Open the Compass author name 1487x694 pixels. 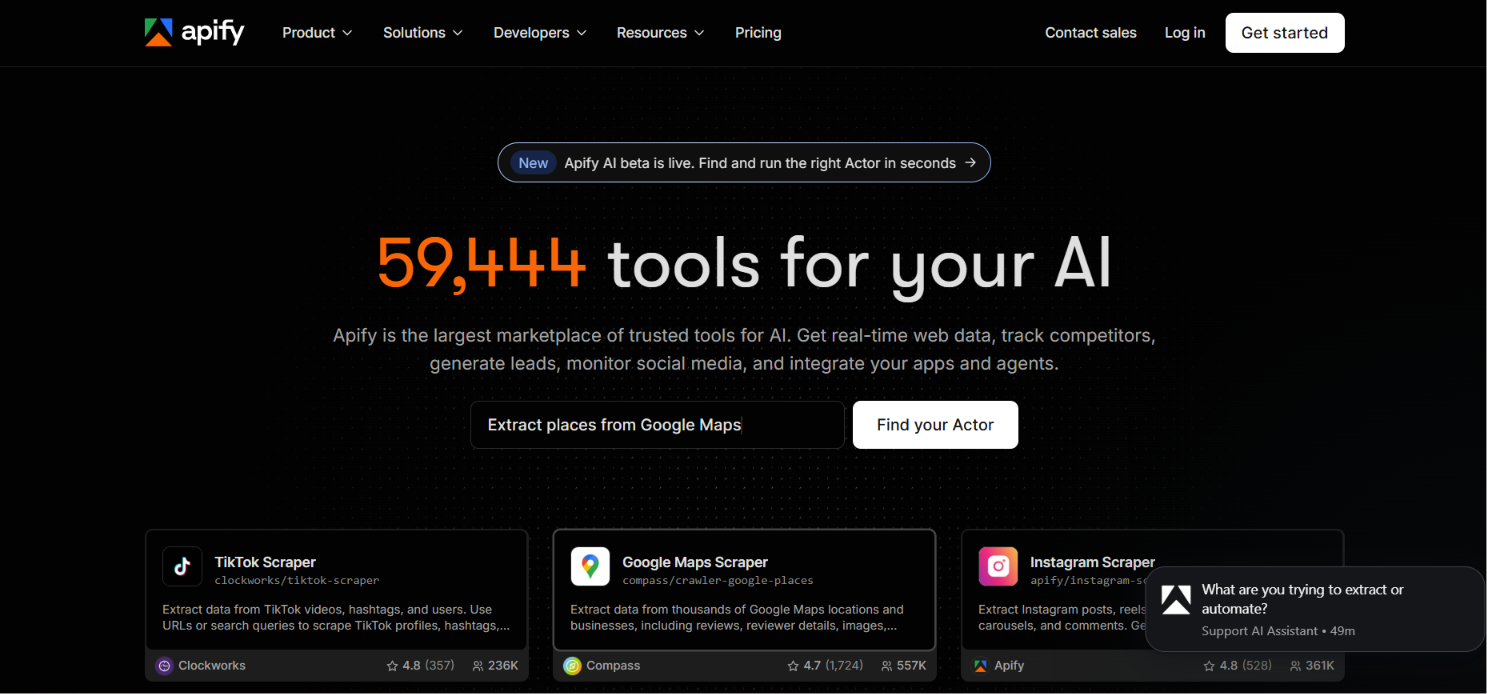[613, 666]
